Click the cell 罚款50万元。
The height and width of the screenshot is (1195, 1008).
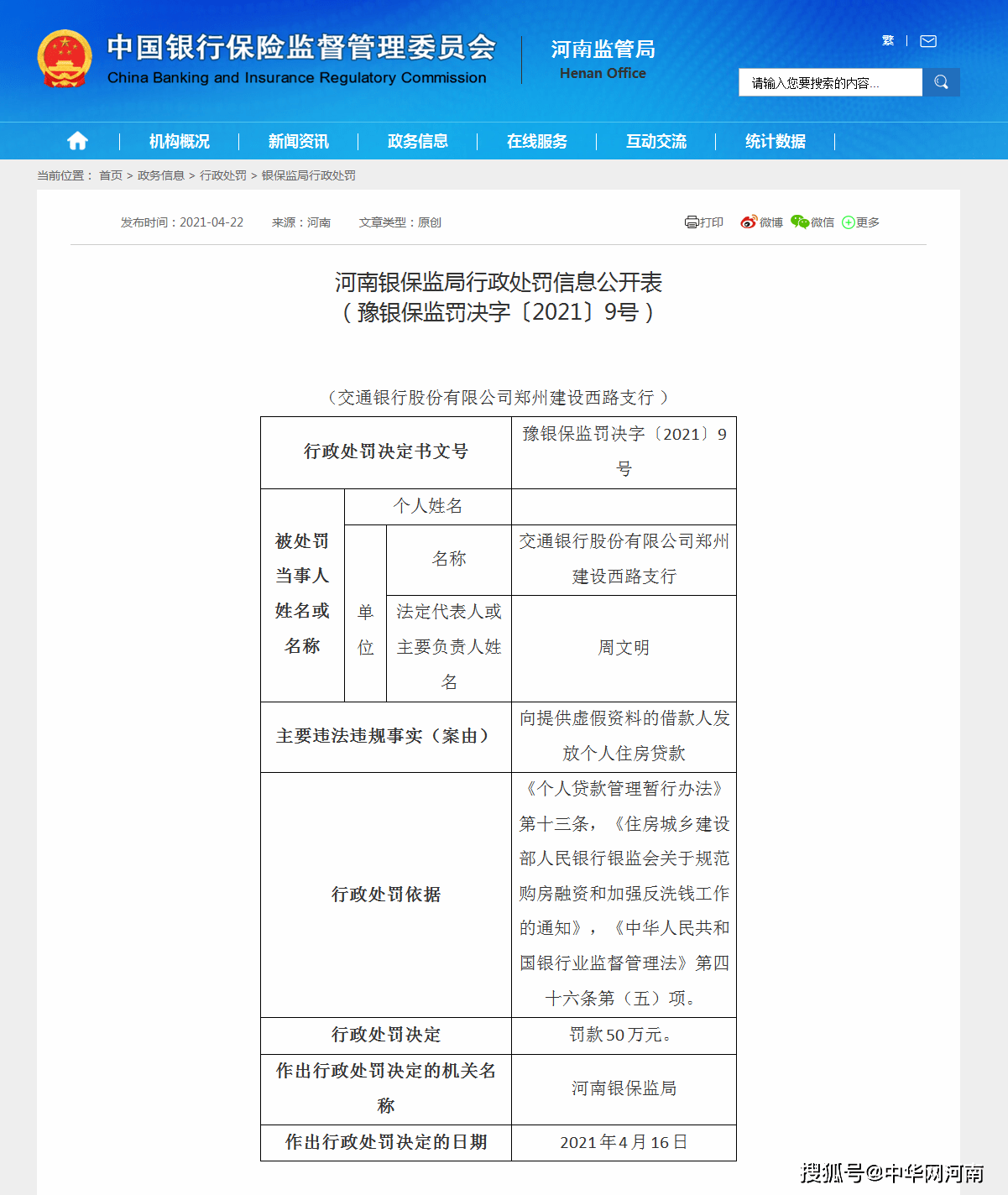[624, 1036]
